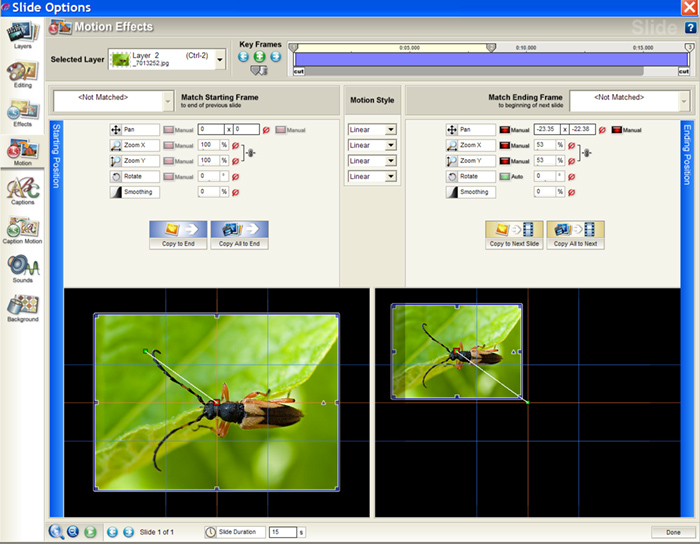The width and height of the screenshot is (700, 544).
Task: Add a new key frame
Action: tap(259, 57)
